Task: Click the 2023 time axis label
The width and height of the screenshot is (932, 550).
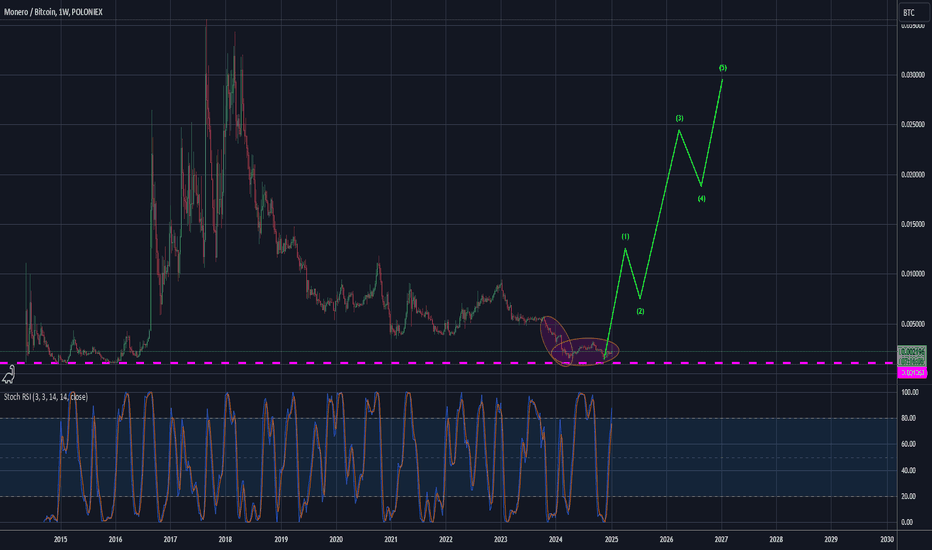Action: (x=500, y=539)
